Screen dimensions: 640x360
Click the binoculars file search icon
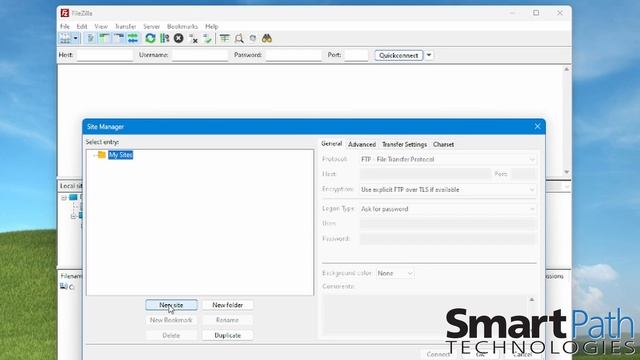(267, 38)
